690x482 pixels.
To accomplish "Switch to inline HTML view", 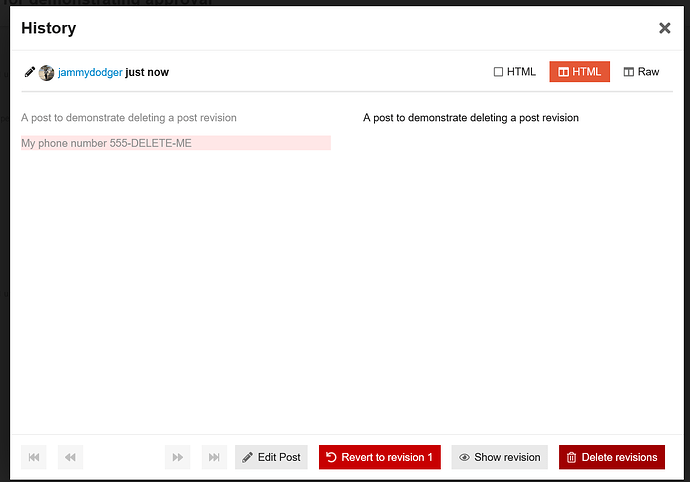I will click(x=514, y=72).
